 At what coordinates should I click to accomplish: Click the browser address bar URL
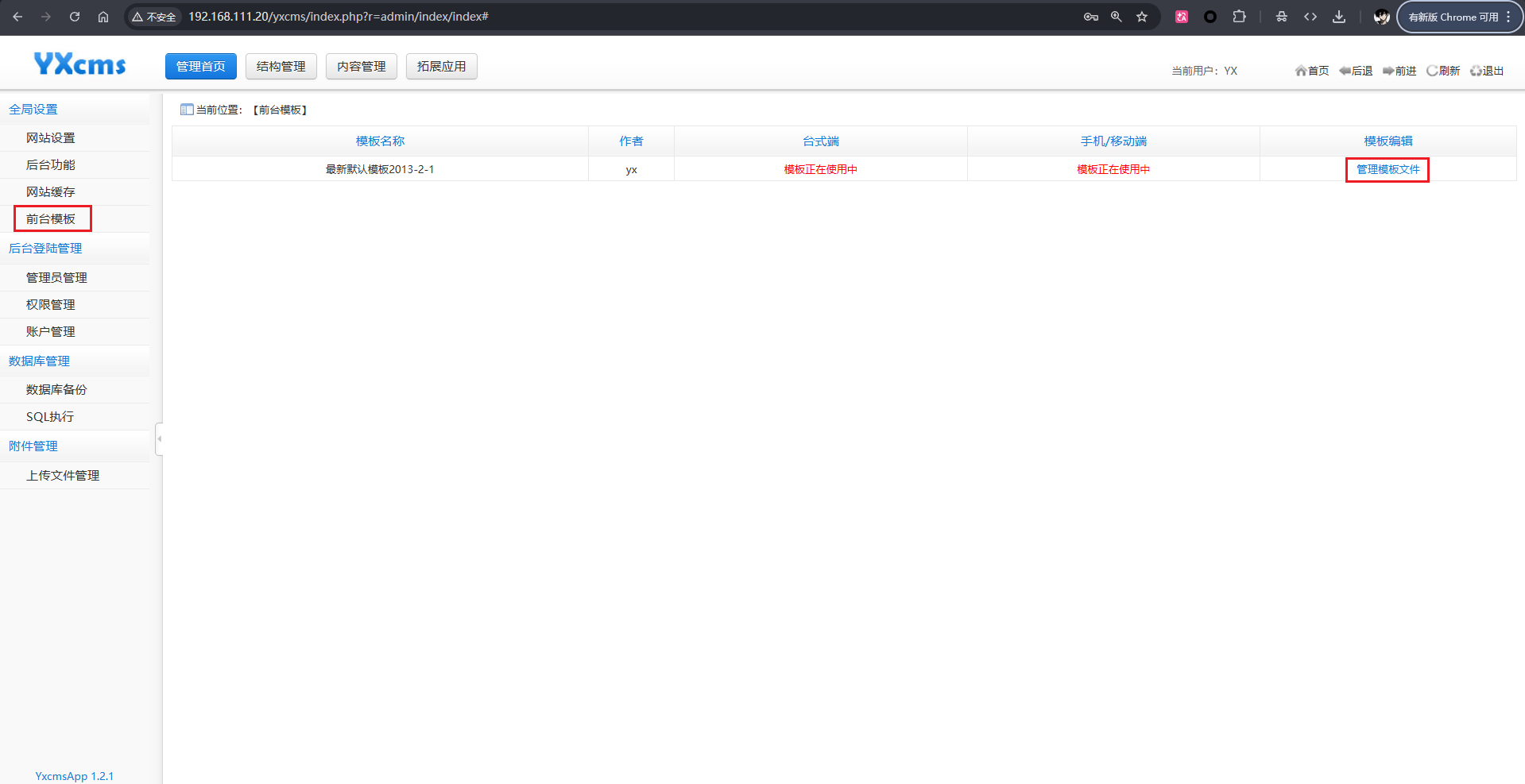338,17
